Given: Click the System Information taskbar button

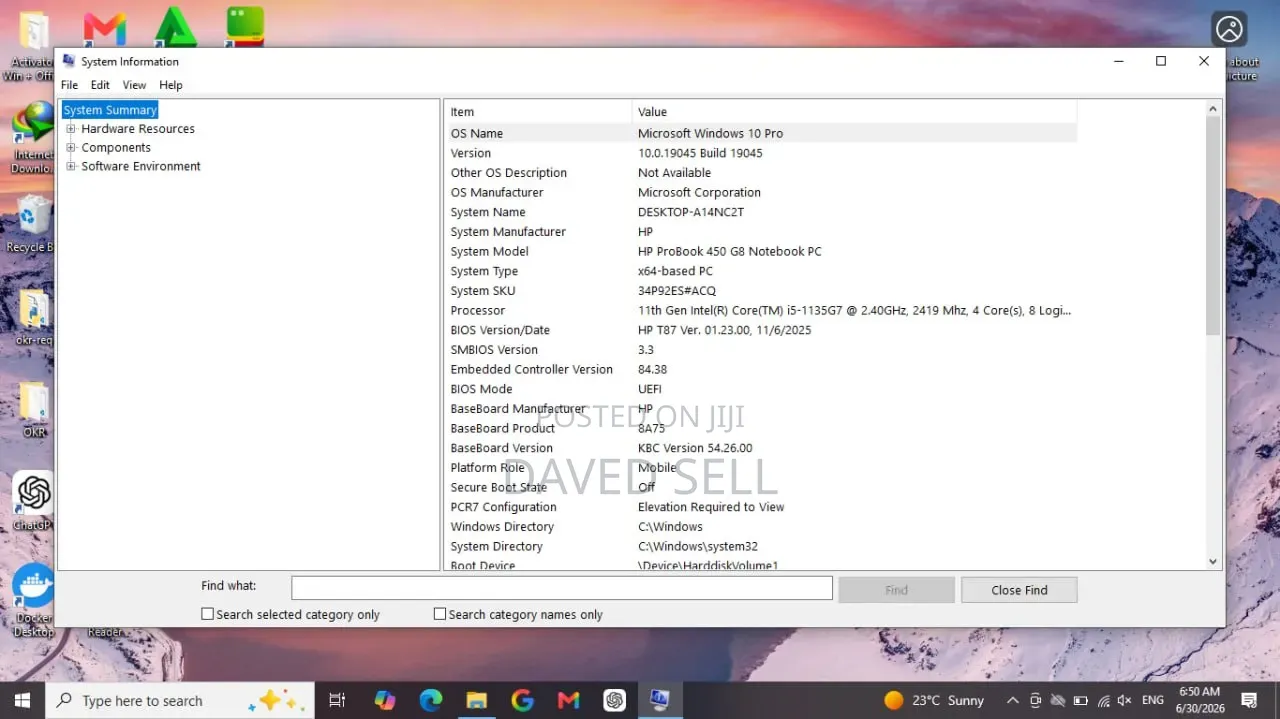Looking at the screenshot, I should click(x=660, y=700).
